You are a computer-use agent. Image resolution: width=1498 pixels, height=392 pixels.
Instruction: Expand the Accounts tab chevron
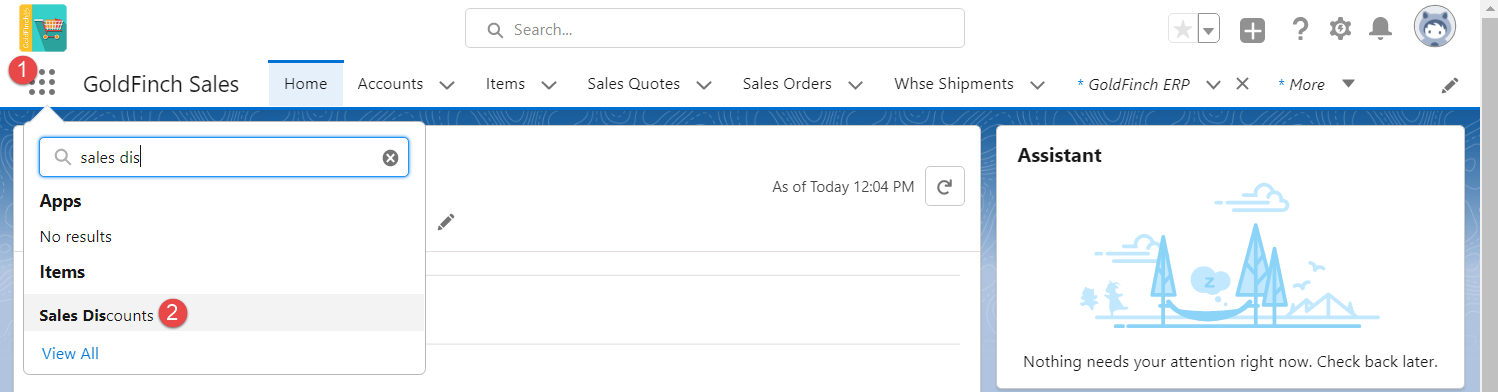pyautogui.click(x=447, y=85)
